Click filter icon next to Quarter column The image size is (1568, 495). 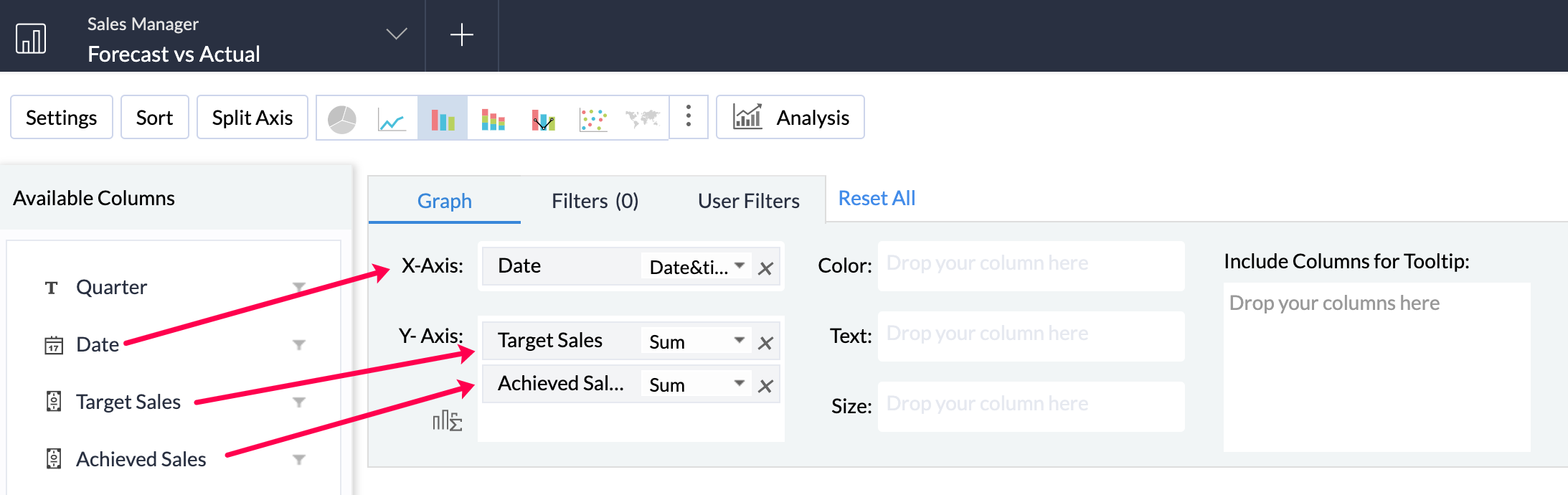tap(299, 287)
